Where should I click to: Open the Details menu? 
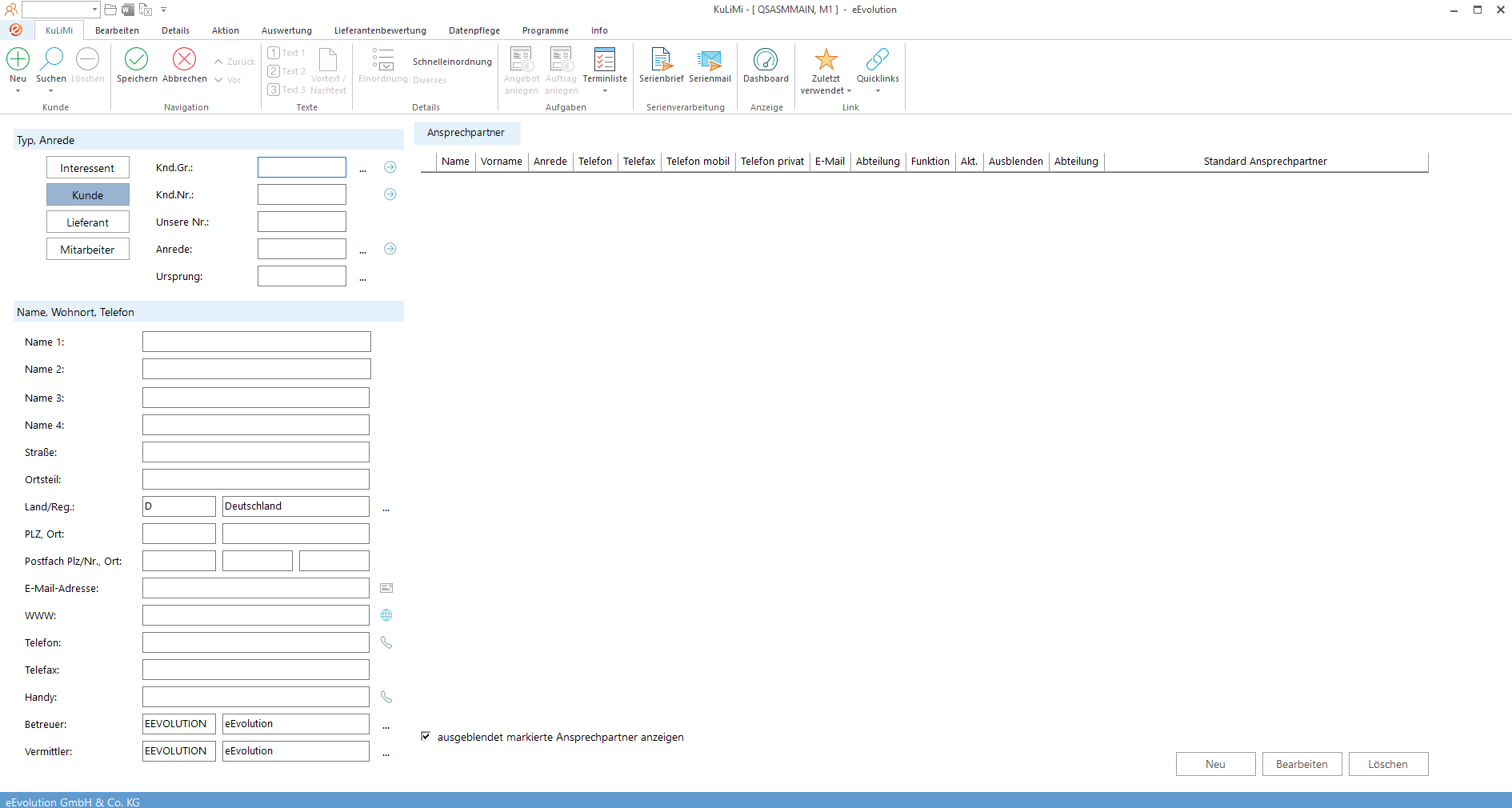pos(175,30)
